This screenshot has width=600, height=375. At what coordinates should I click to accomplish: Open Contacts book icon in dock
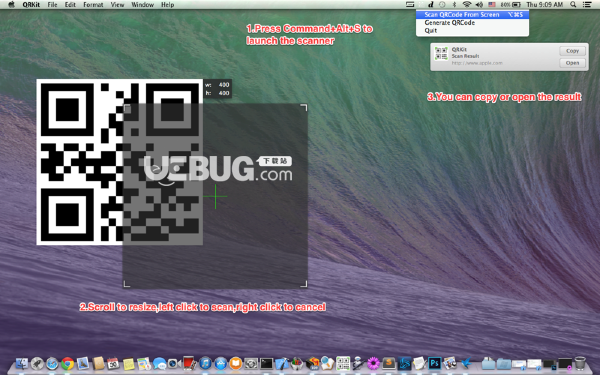pyautogui.click(x=98, y=364)
